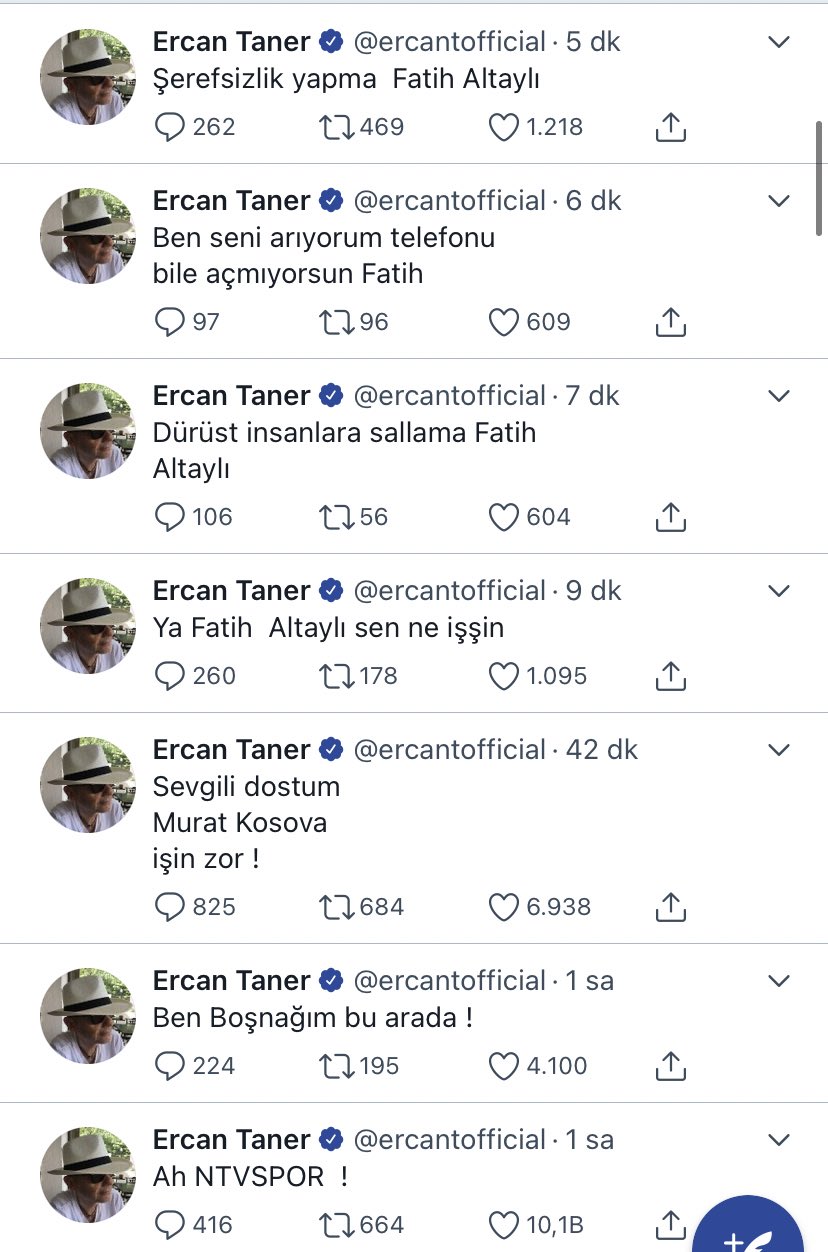Open Ercan Taner name on 'Ben Boşnağım' tweet

tap(232, 981)
